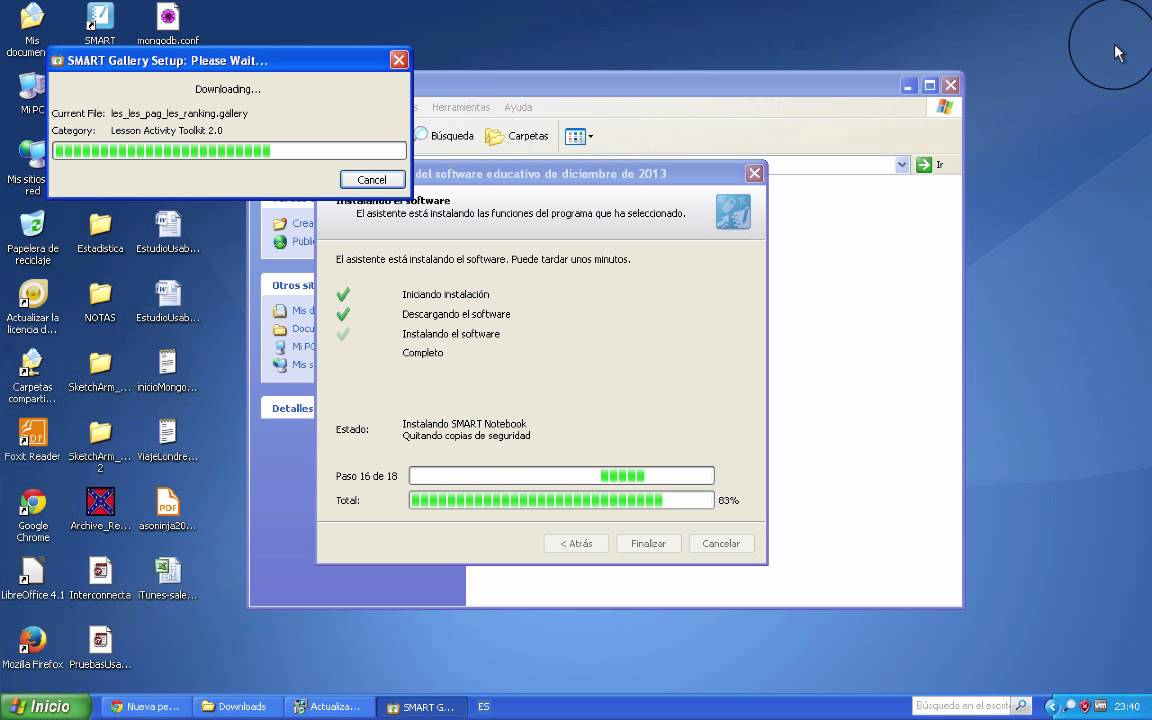Screen dimensions: 1152x720
Task: Switch to SMART G... taskbar item
Action: click(x=420, y=707)
